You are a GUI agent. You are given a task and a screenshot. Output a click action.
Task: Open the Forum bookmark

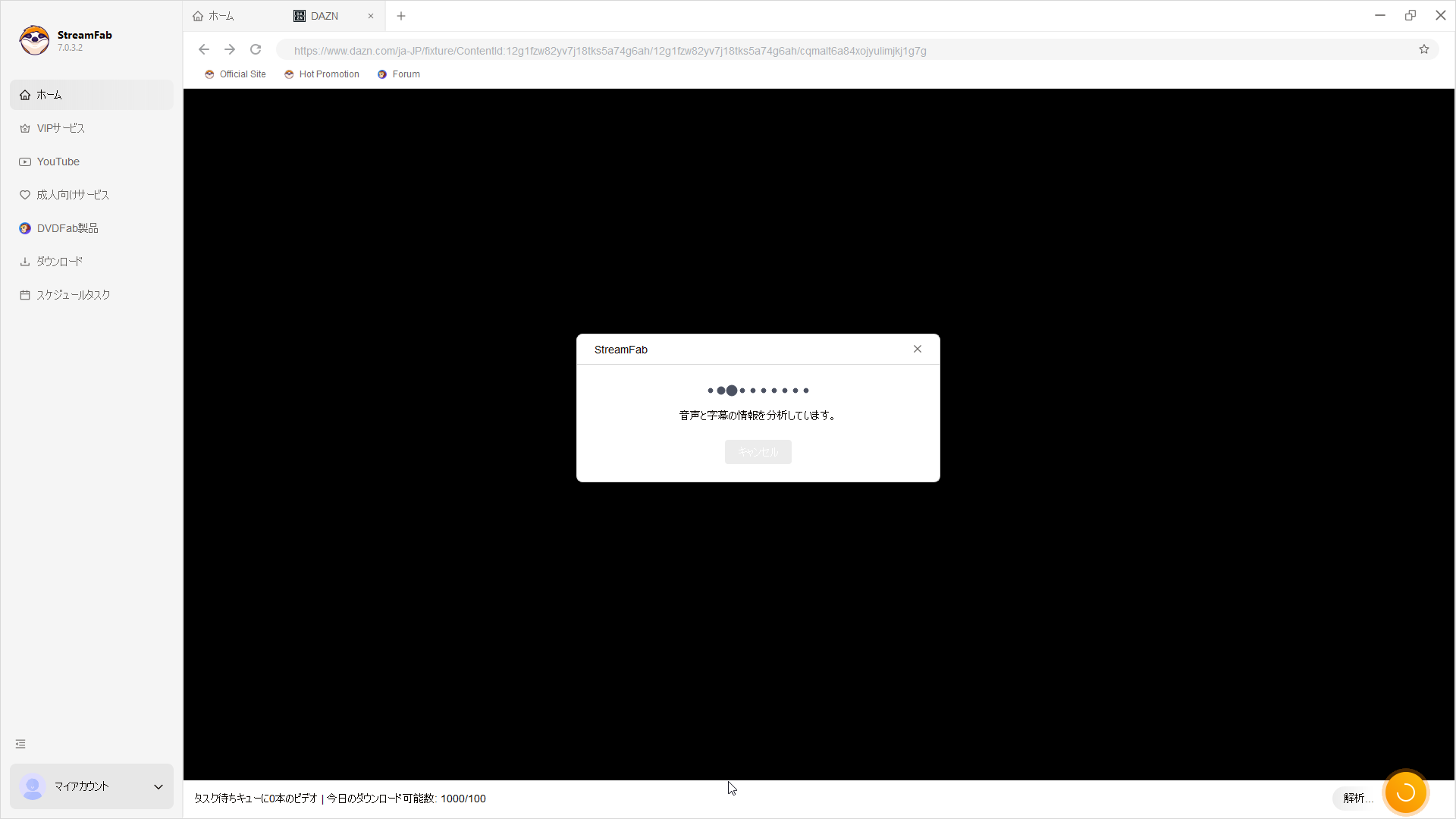pos(399,74)
